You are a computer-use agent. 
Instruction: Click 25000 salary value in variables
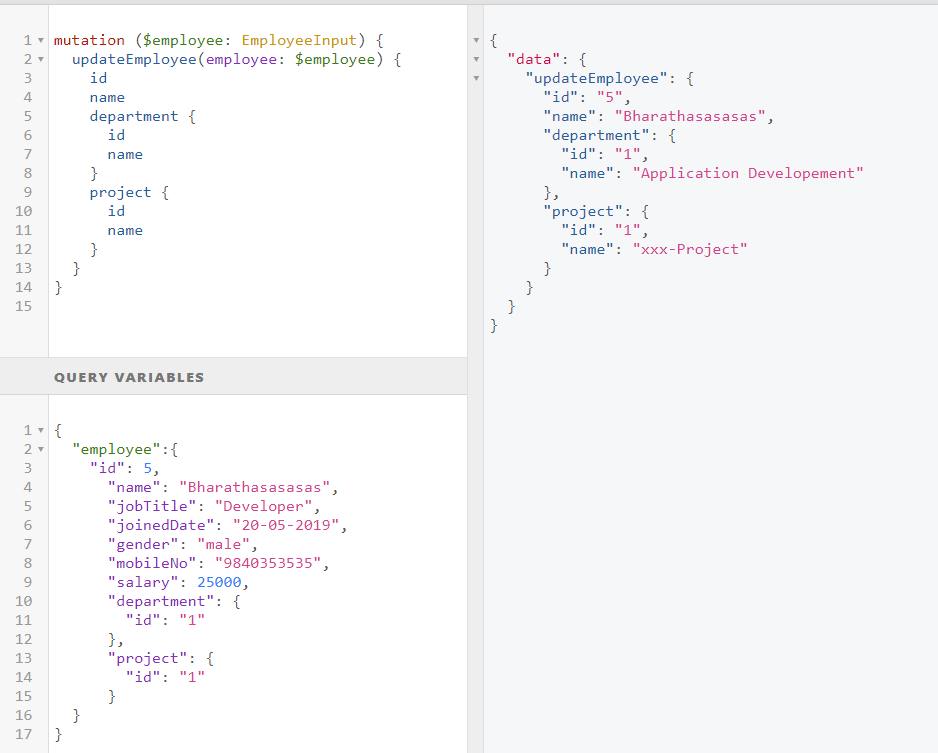click(219, 583)
